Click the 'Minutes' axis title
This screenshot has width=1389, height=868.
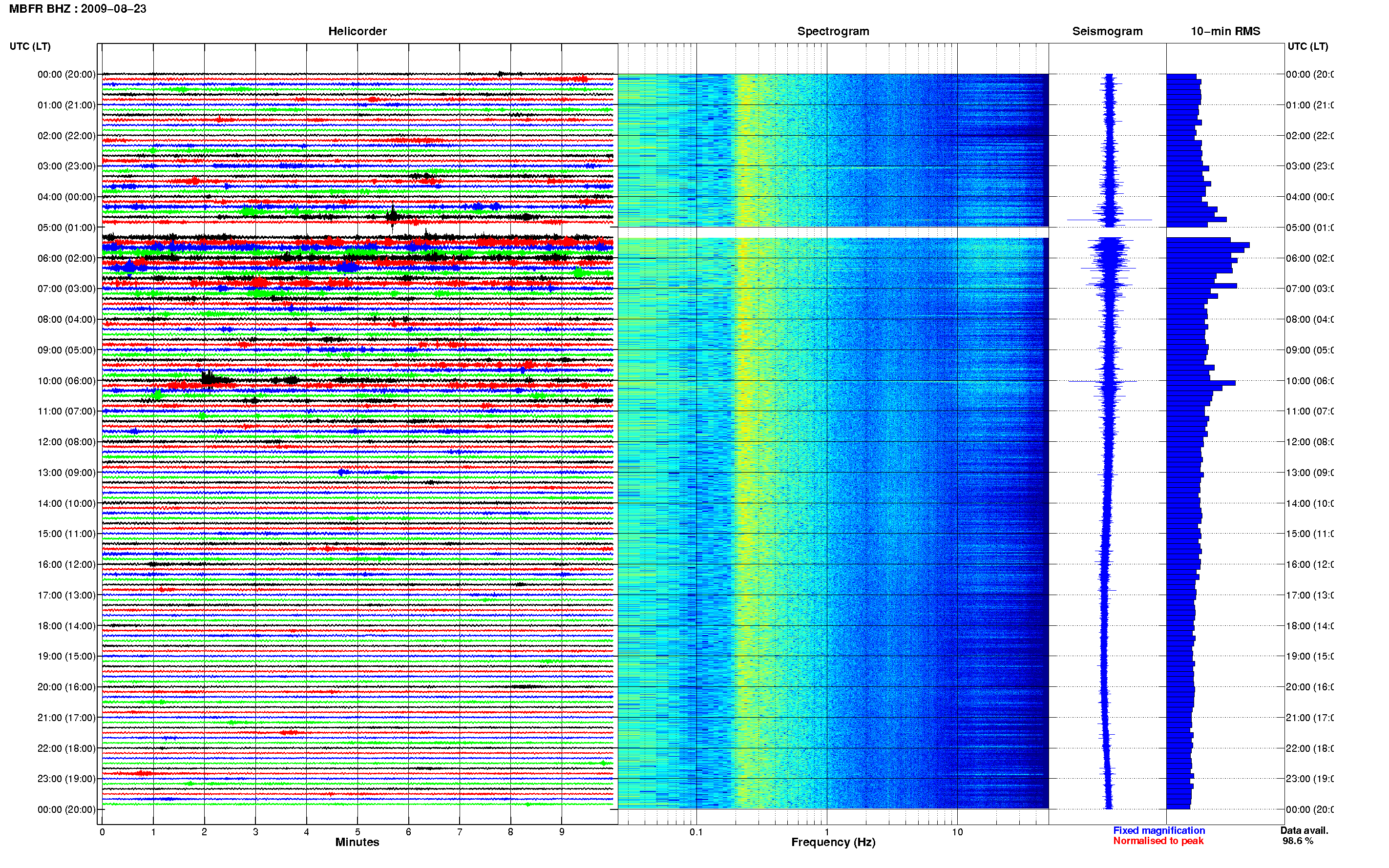357,842
